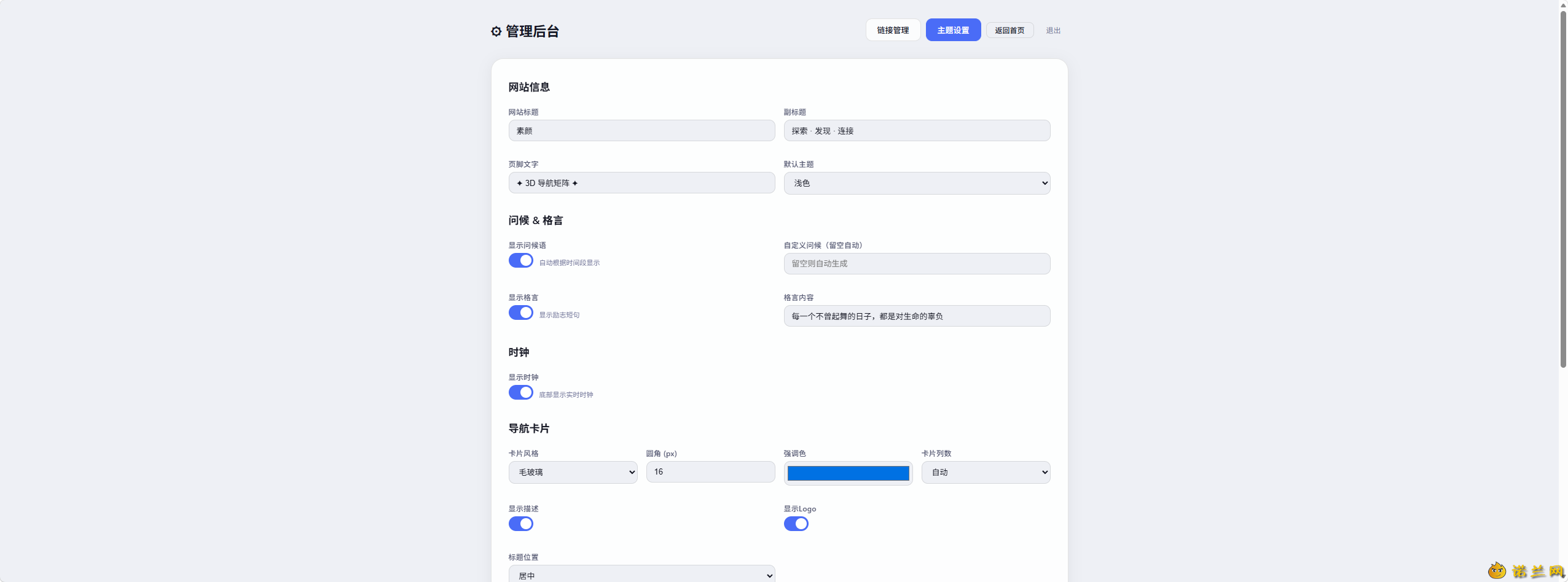Click the 退出 logout link
The image size is (1568, 582).
click(x=1053, y=30)
